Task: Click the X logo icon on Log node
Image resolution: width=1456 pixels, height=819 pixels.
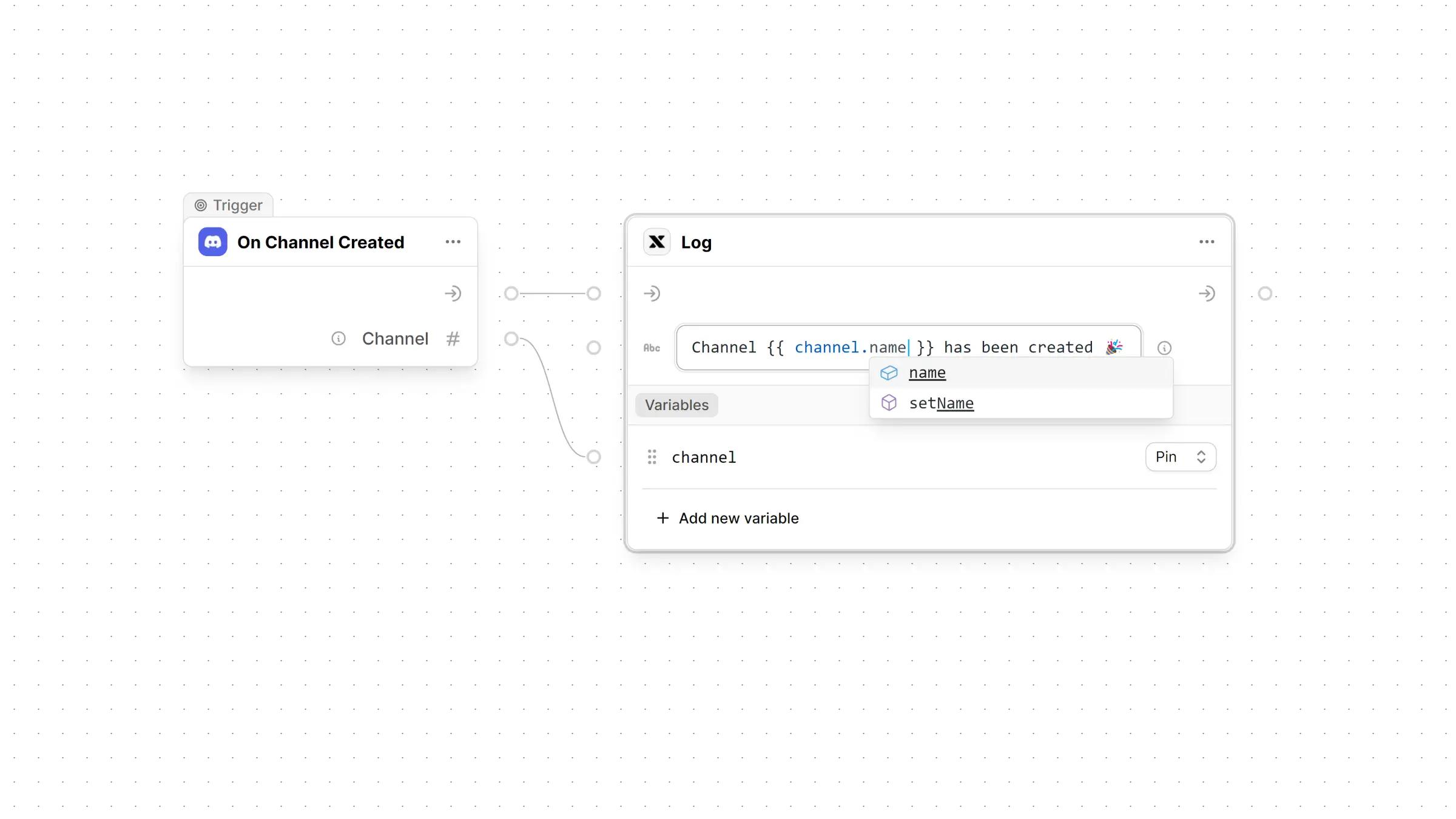Action: [x=656, y=242]
